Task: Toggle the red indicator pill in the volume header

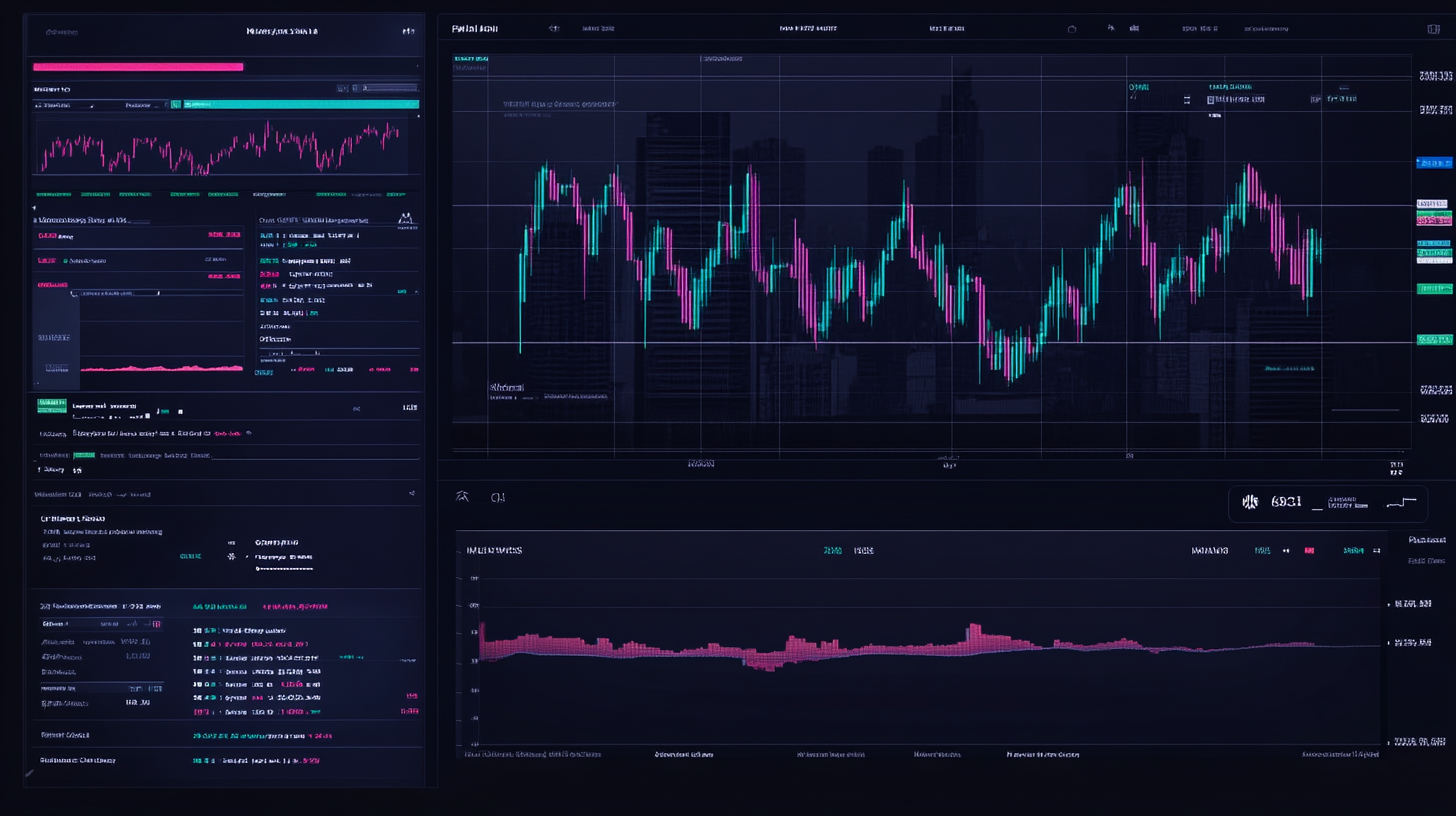Action: pos(1310,551)
